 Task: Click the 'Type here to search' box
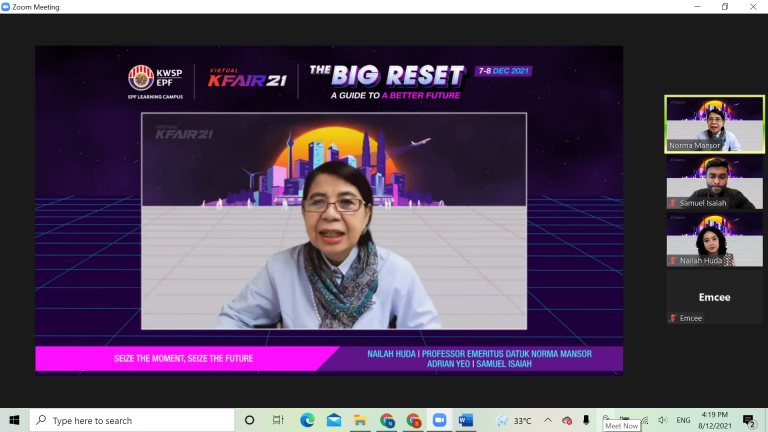(132, 420)
